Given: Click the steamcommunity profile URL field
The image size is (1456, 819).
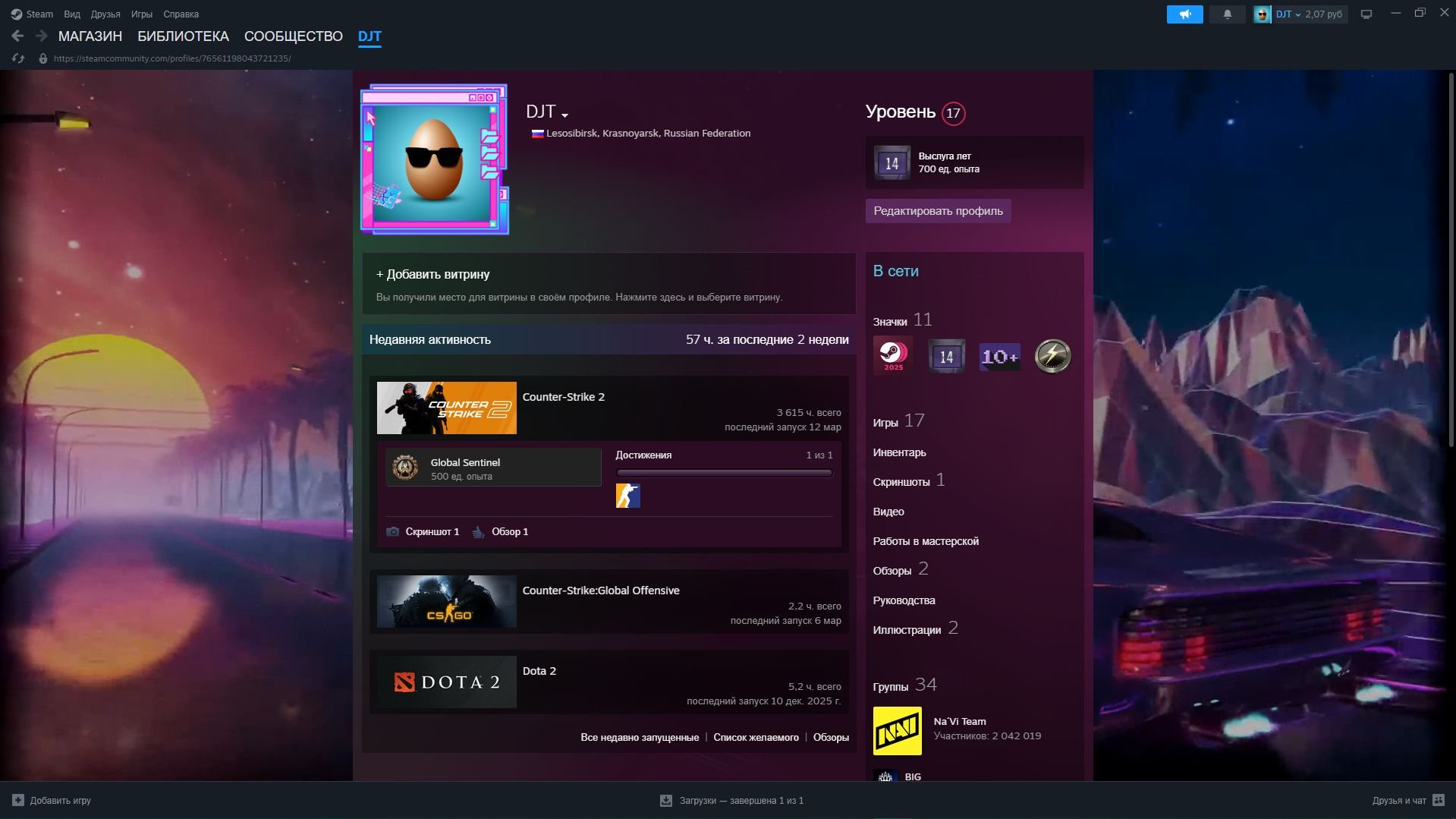Looking at the screenshot, I should (172, 58).
